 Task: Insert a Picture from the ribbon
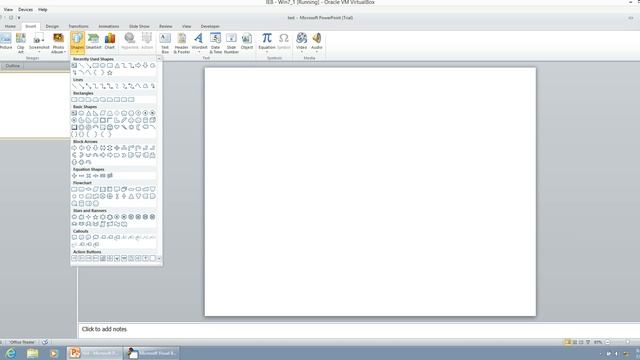pyautogui.click(x=6, y=42)
